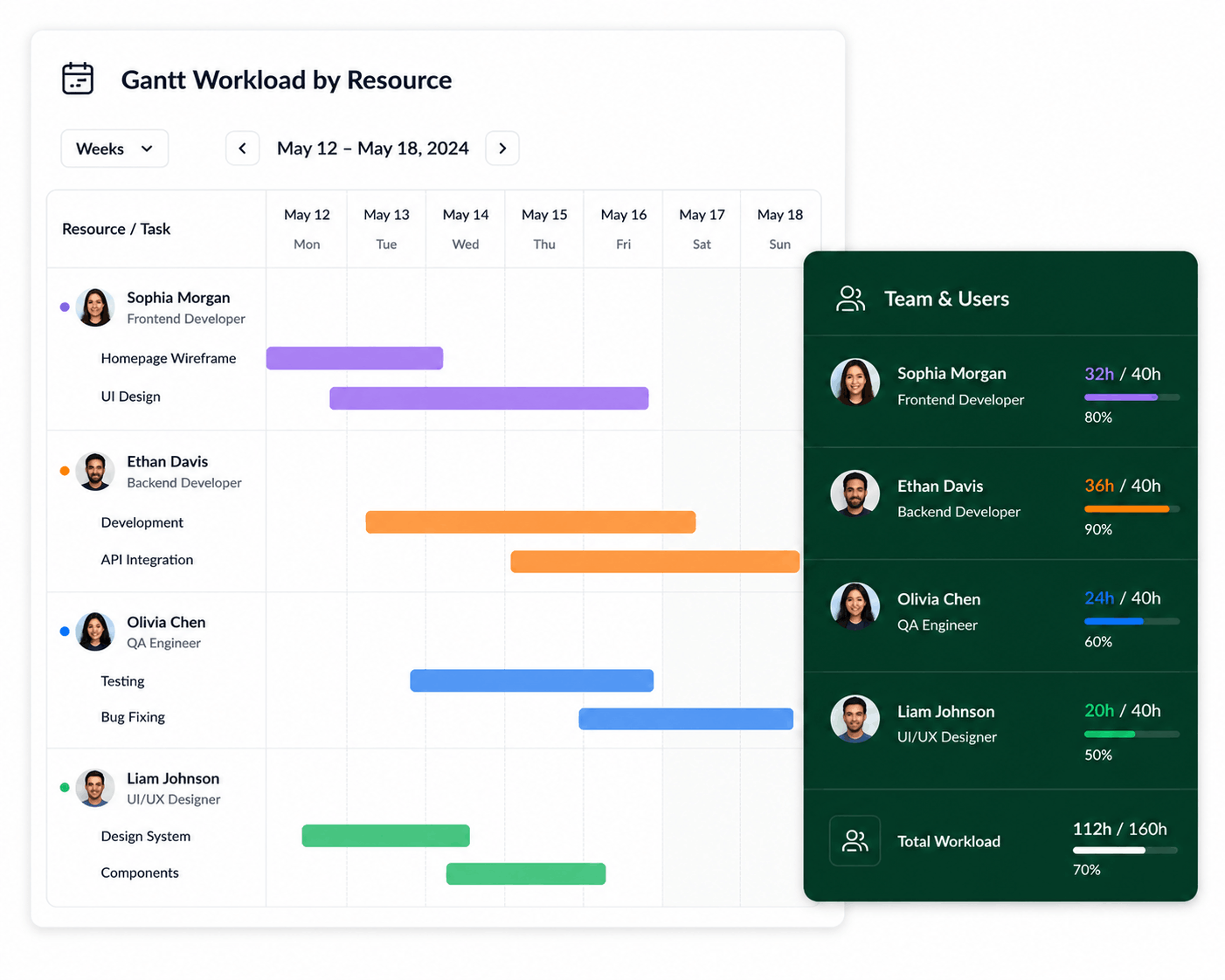Select the Components green bar
Image resolution: width=1225 pixels, height=980 pixels.
(526, 873)
